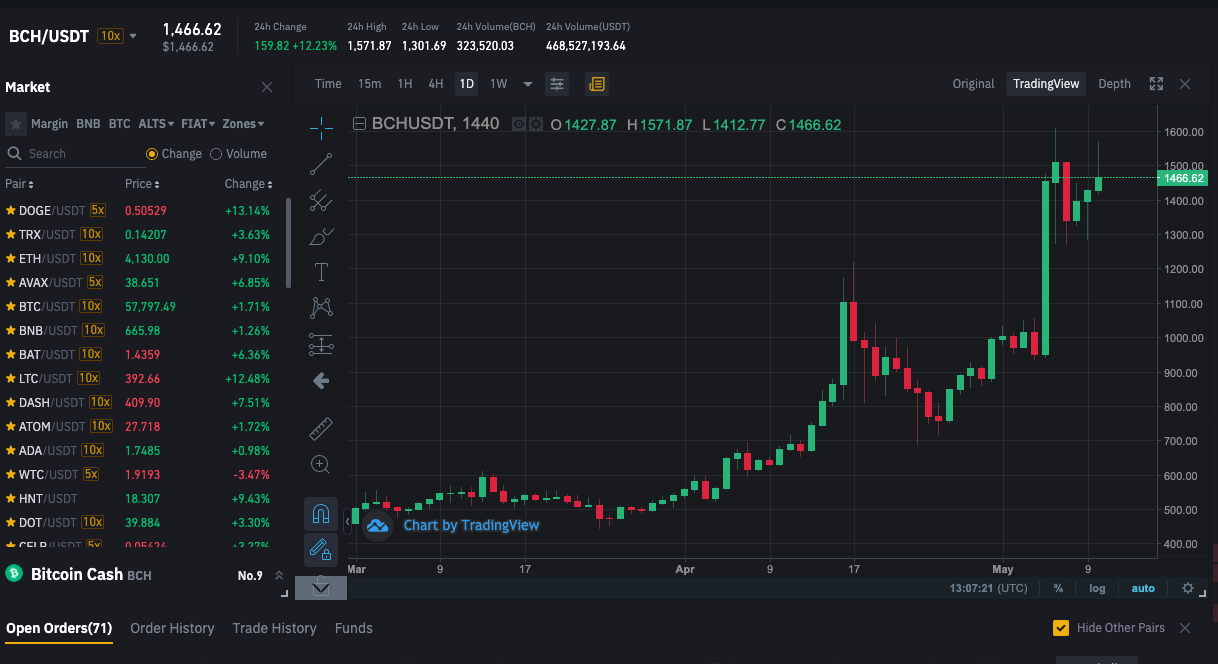Expand the Bitcoin Cash info panel

279,576
